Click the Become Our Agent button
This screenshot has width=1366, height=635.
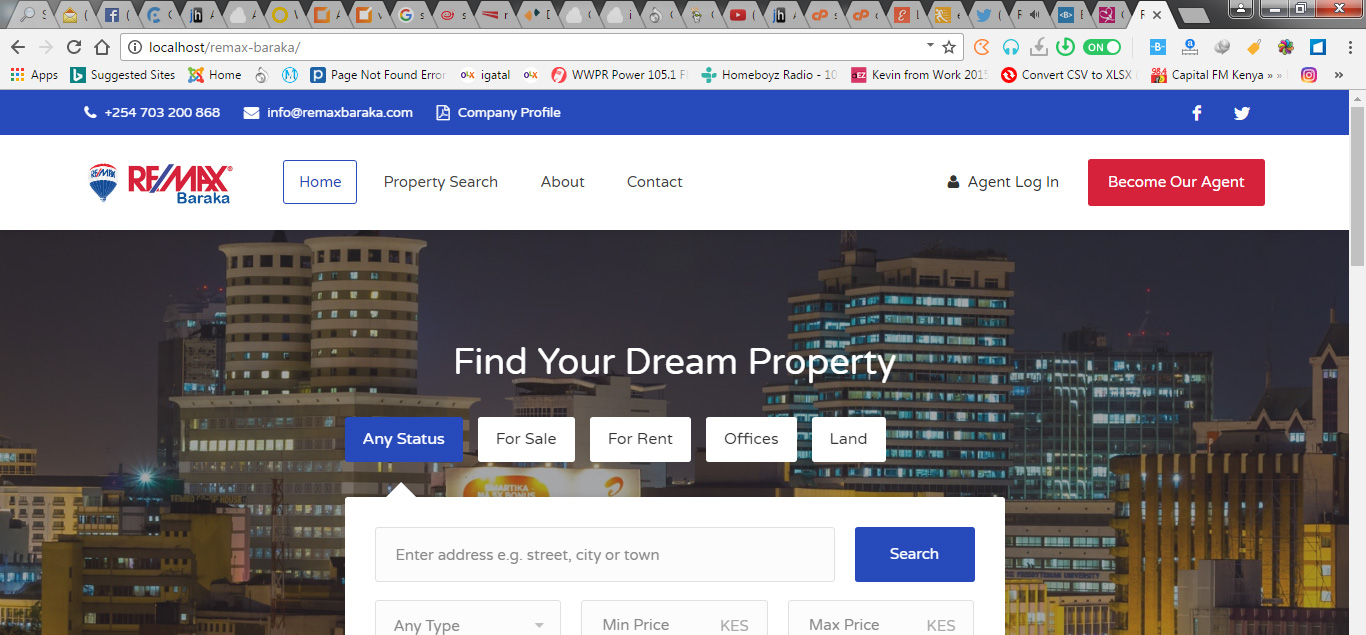tap(1176, 182)
